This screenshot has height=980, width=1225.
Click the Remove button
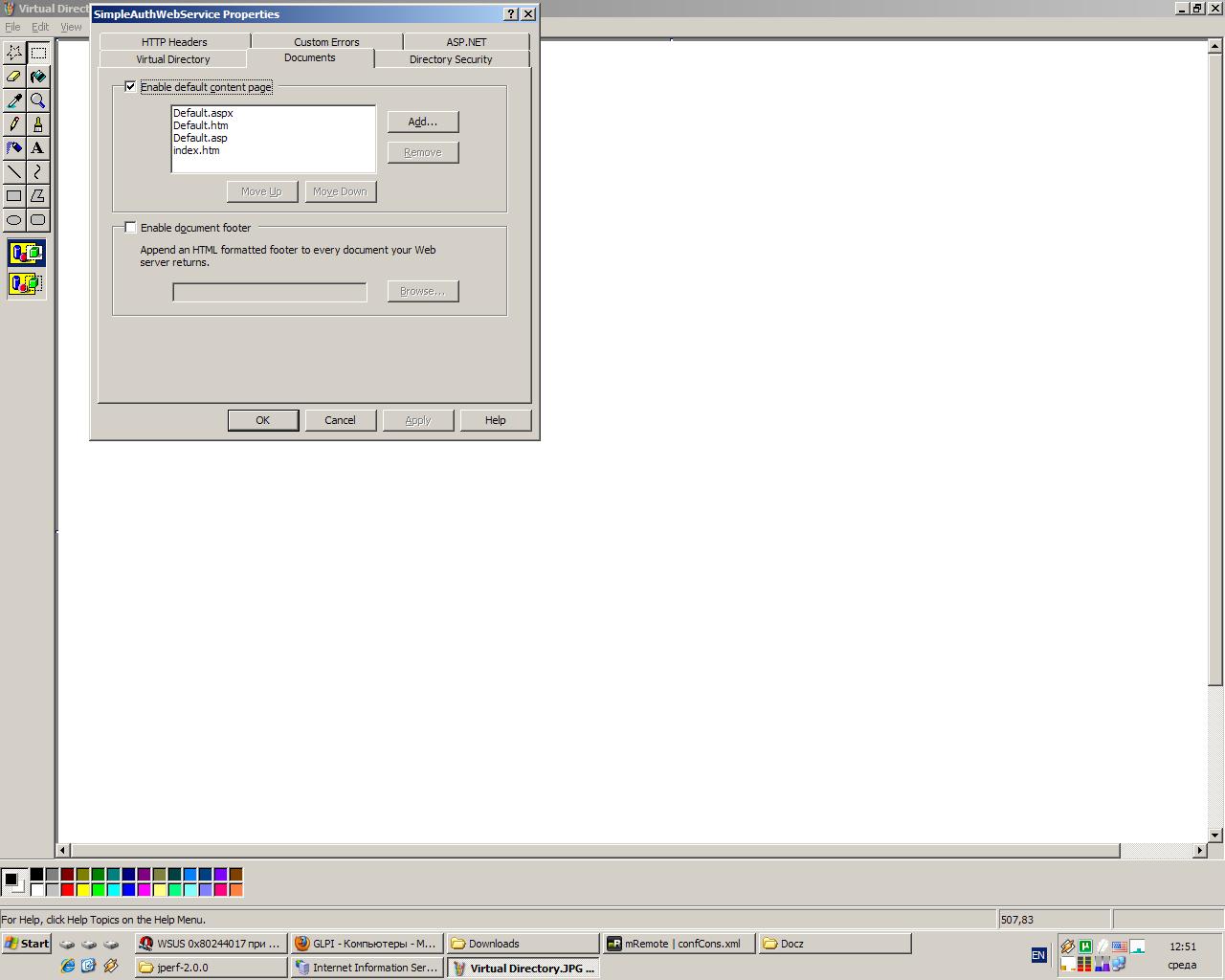pos(423,152)
